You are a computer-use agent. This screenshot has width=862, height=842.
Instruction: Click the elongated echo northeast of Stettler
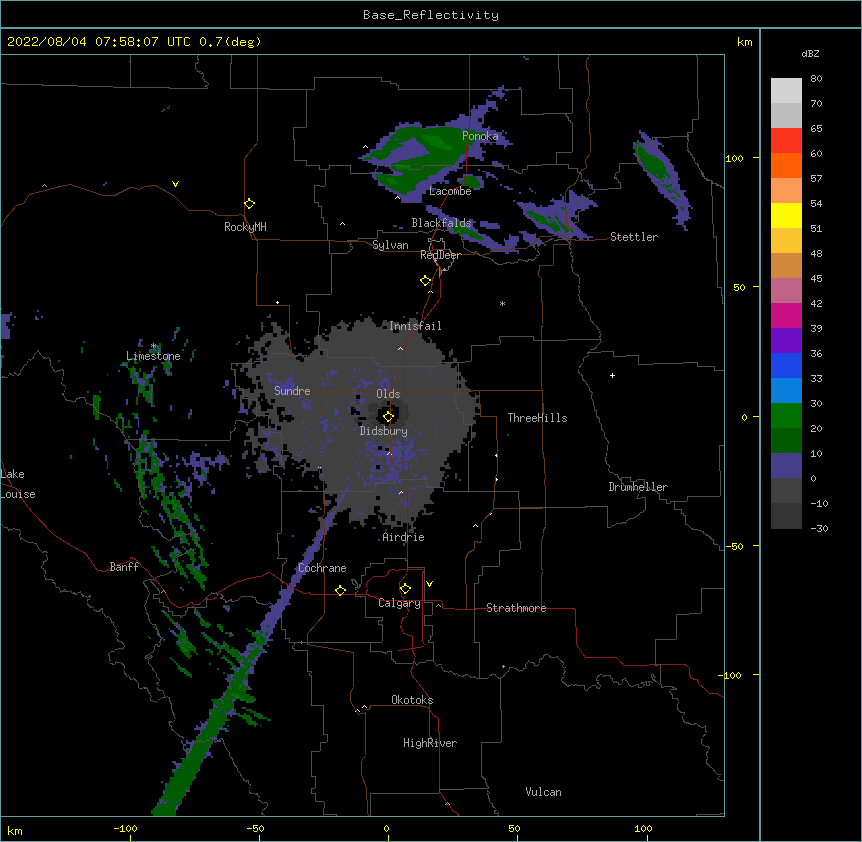click(x=661, y=178)
